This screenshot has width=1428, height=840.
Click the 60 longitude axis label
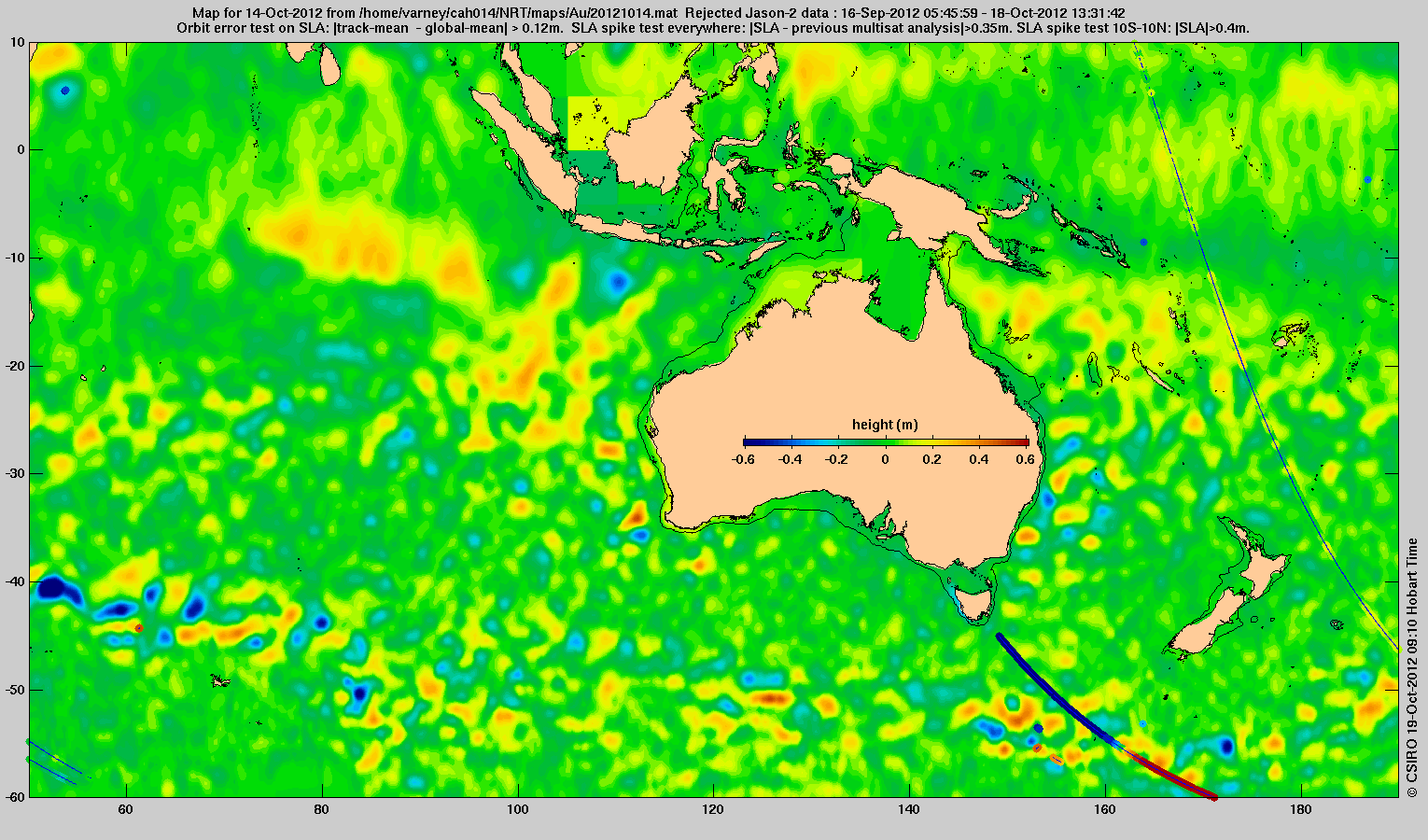coord(125,809)
